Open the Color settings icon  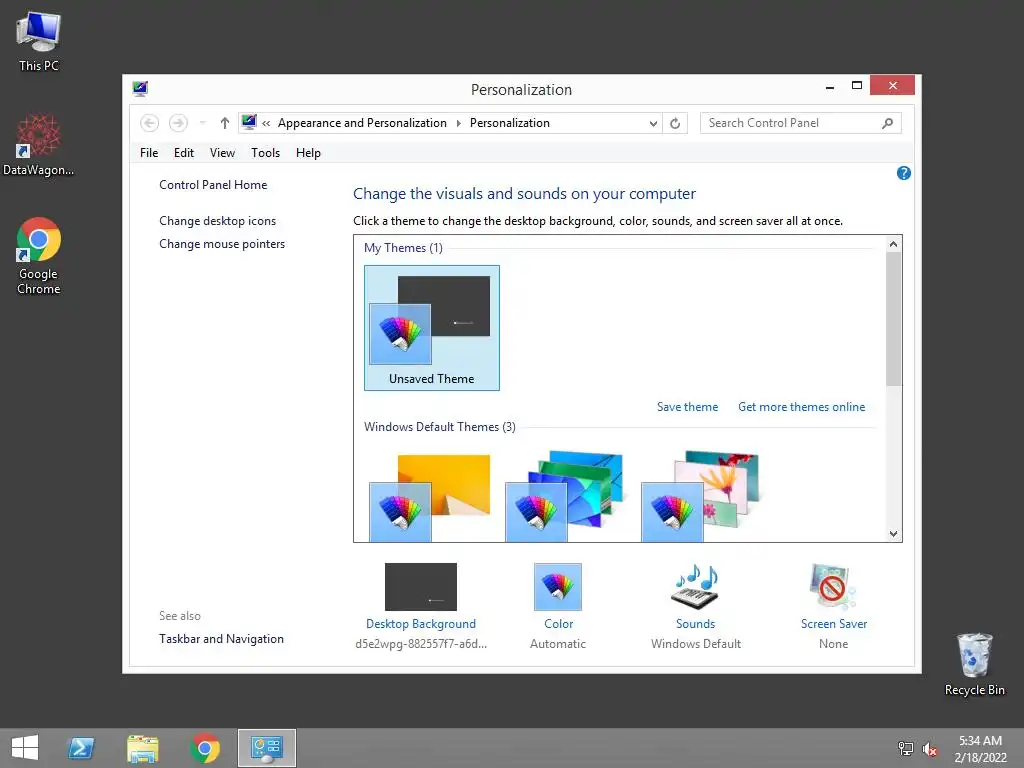(558, 586)
